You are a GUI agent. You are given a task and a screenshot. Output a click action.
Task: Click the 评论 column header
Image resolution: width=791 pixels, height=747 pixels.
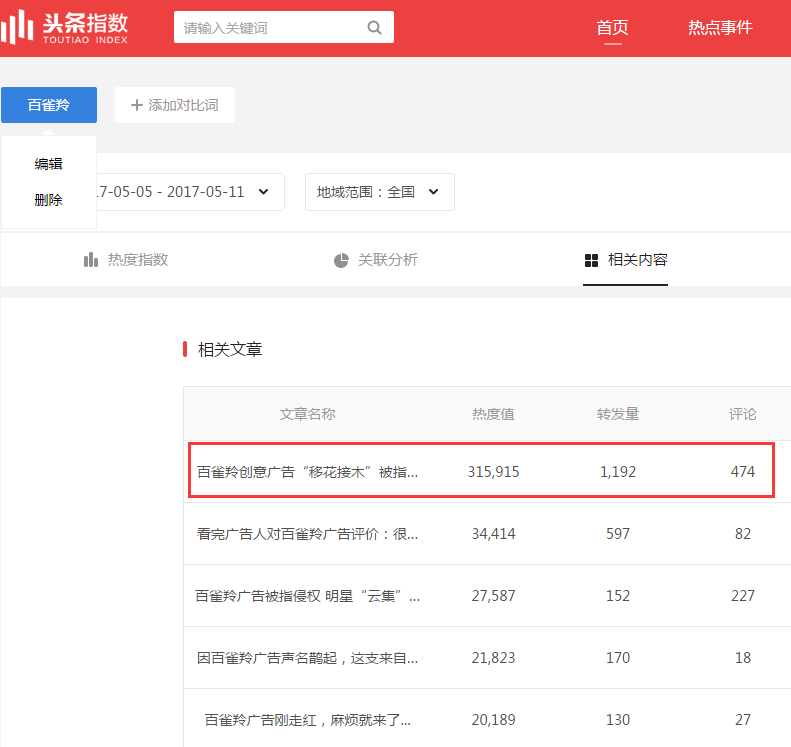[743, 414]
